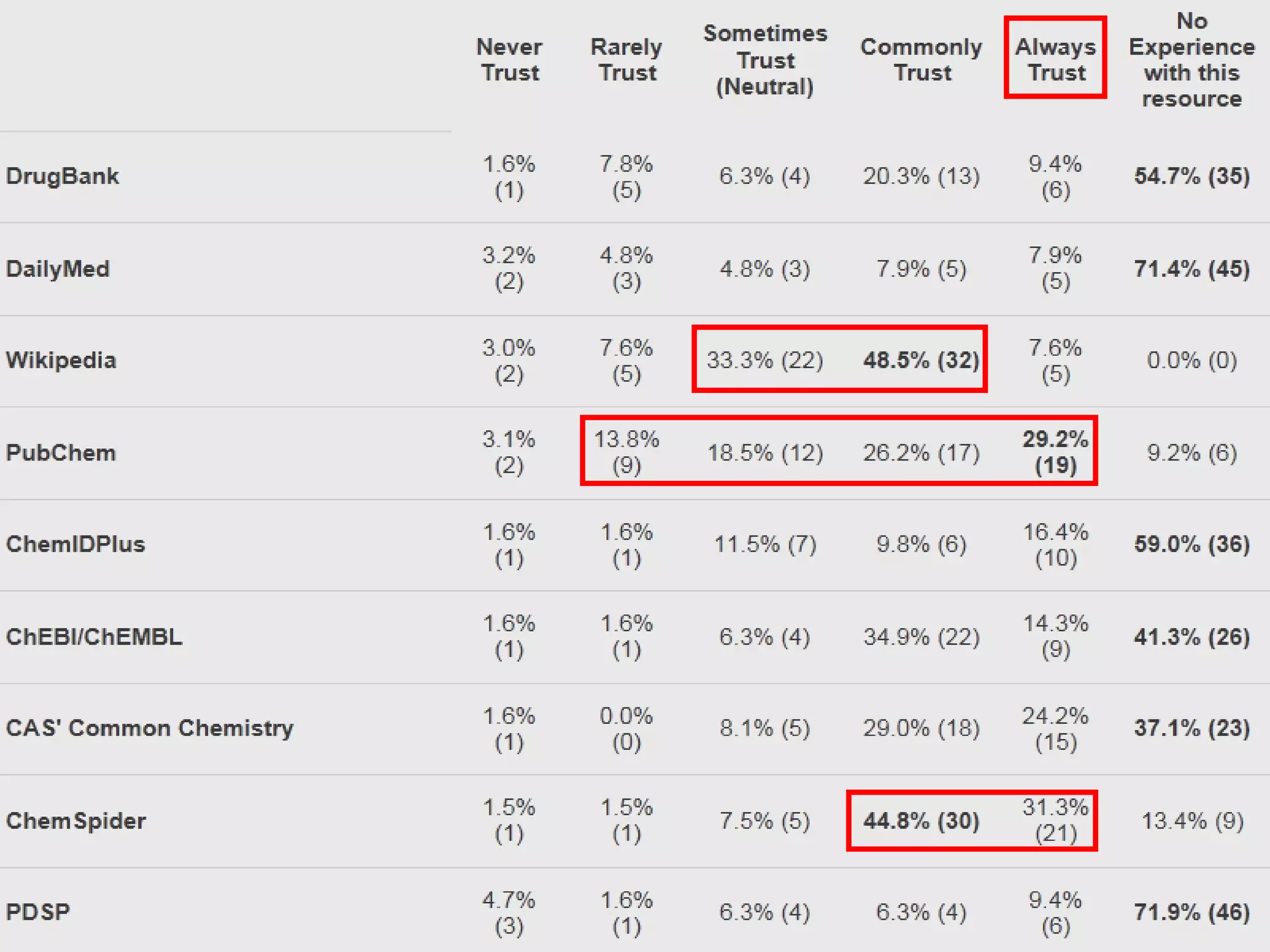Select the Rarely Trust column header
1270x952 pixels.
point(626,59)
